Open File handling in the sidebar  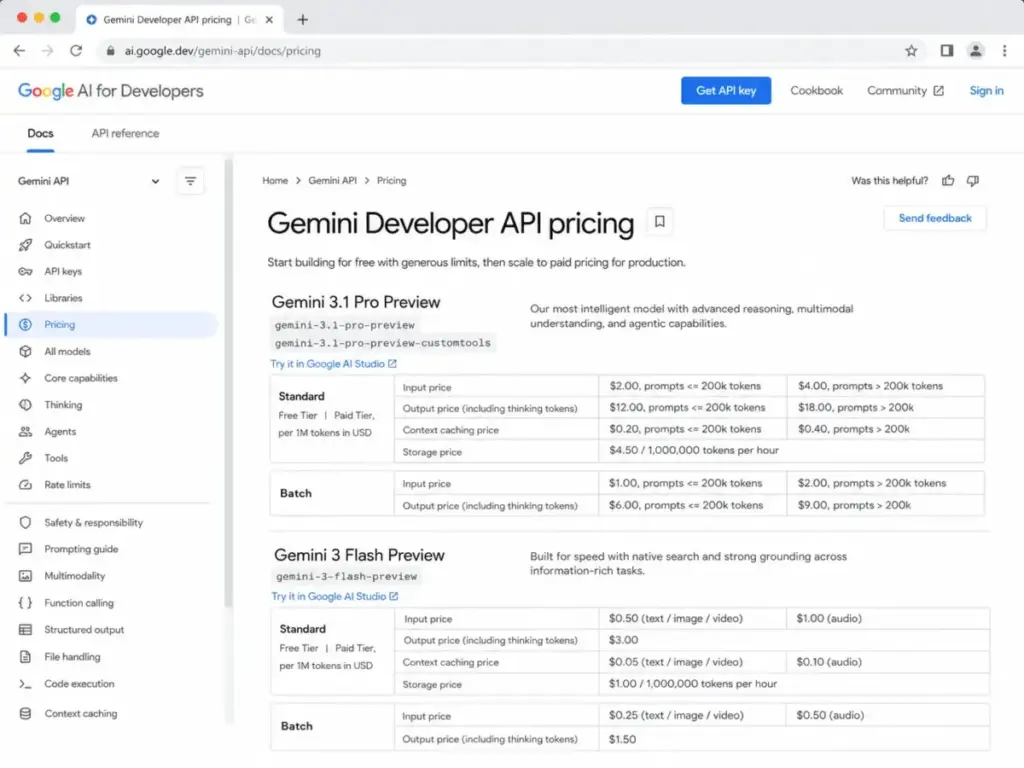[72, 657]
